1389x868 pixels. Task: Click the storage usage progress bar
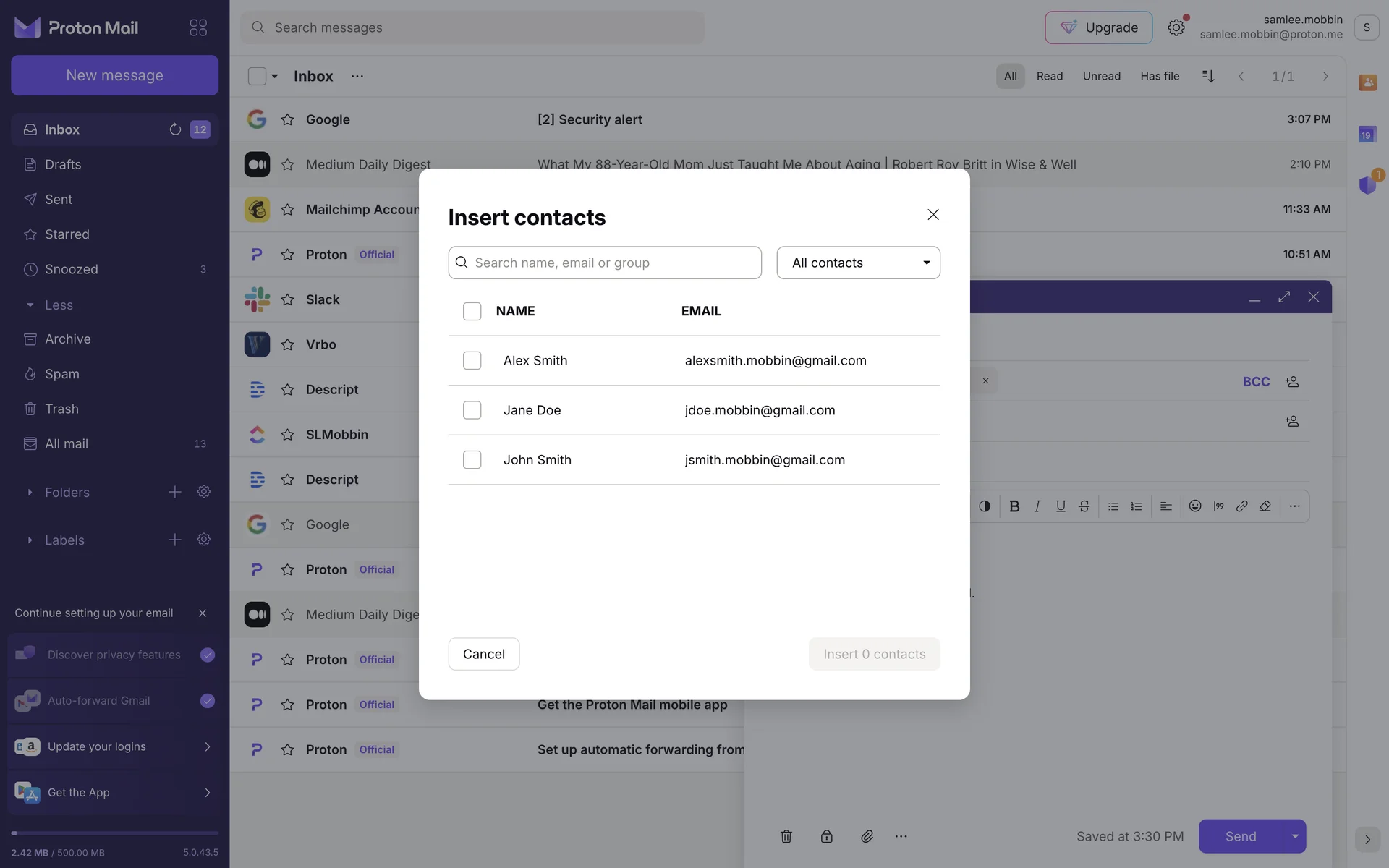(x=114, y=833)
